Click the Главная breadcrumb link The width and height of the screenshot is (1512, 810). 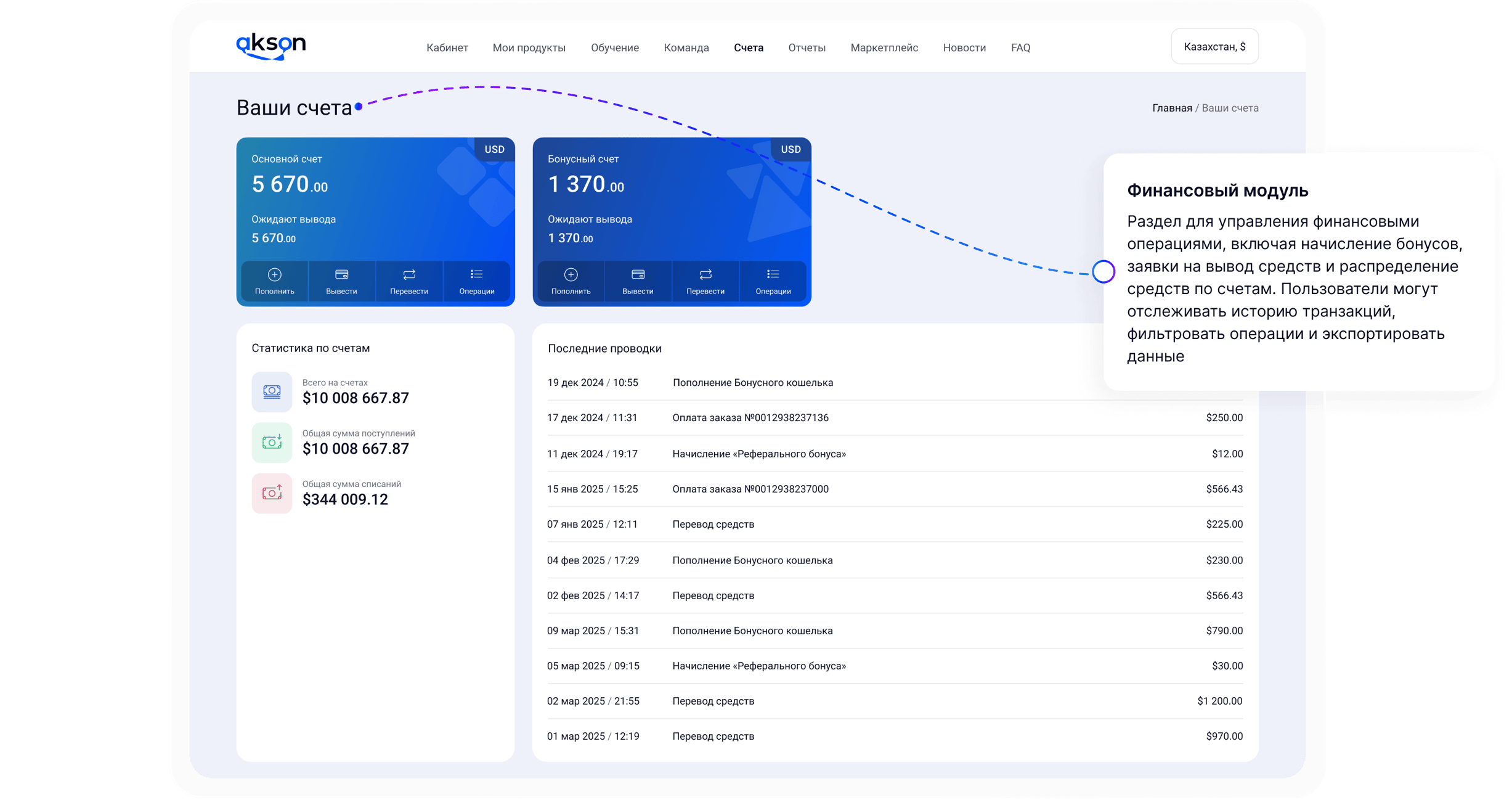pos(1171,108)
